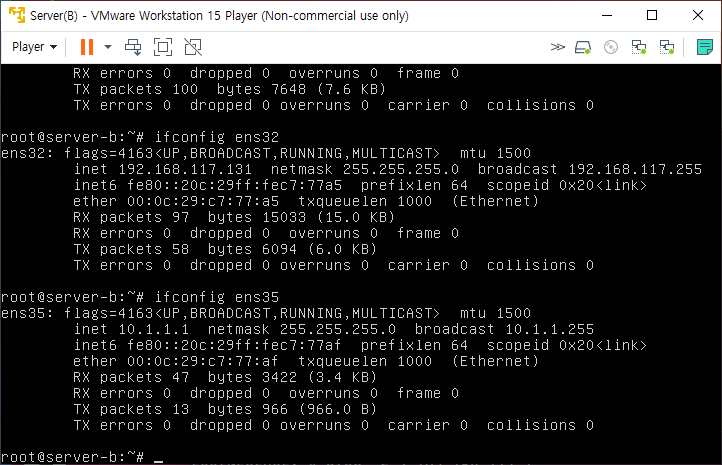Click the last terminal prompt line
This screenshot has height=465, width=722.
tap(82, 457)
